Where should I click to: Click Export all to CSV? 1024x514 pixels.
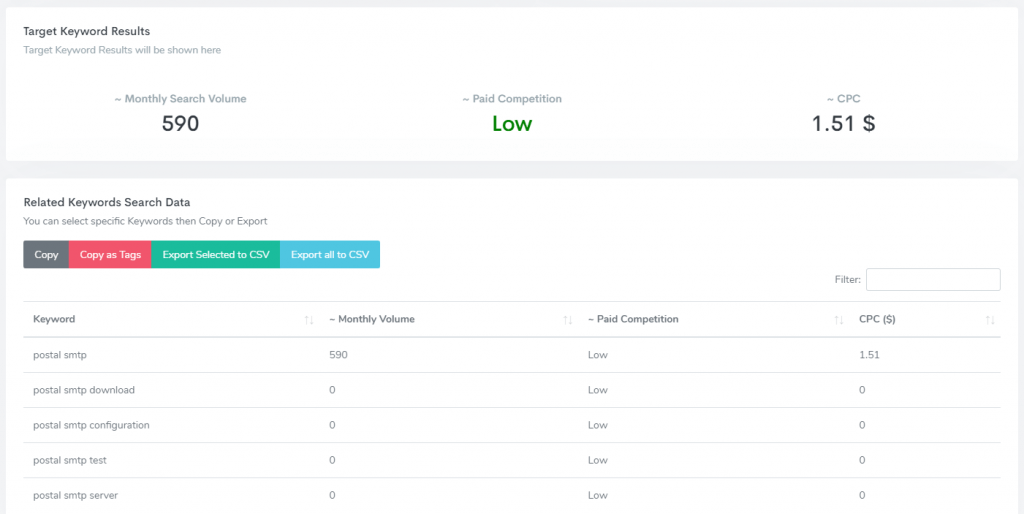pyautogui.click(x=330, y=255)
